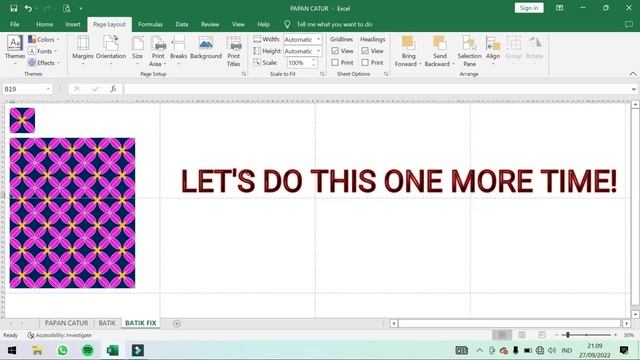Open theme Fonts dropdown
640x360 pixels.
pos(42,51)
